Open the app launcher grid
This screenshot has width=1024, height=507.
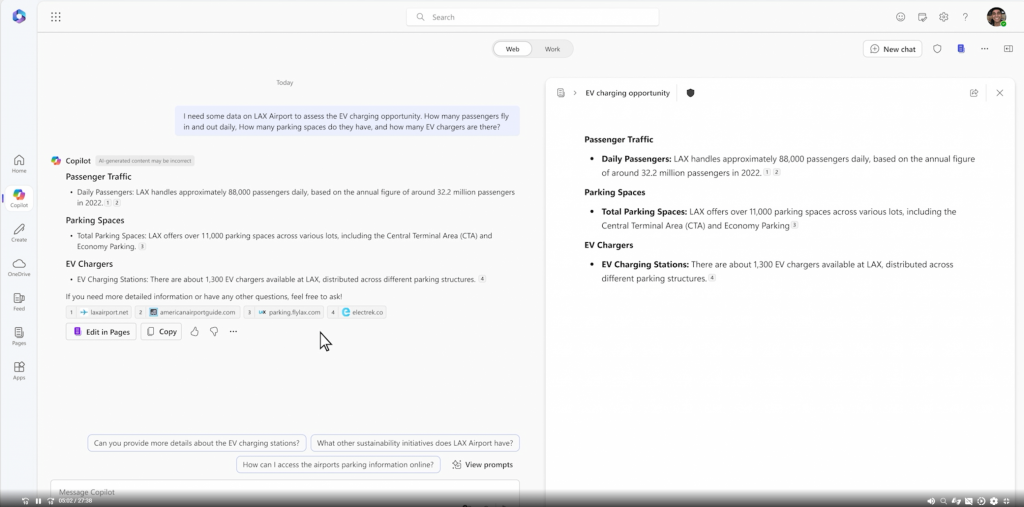pyautogui.click(x=56, y=17)
